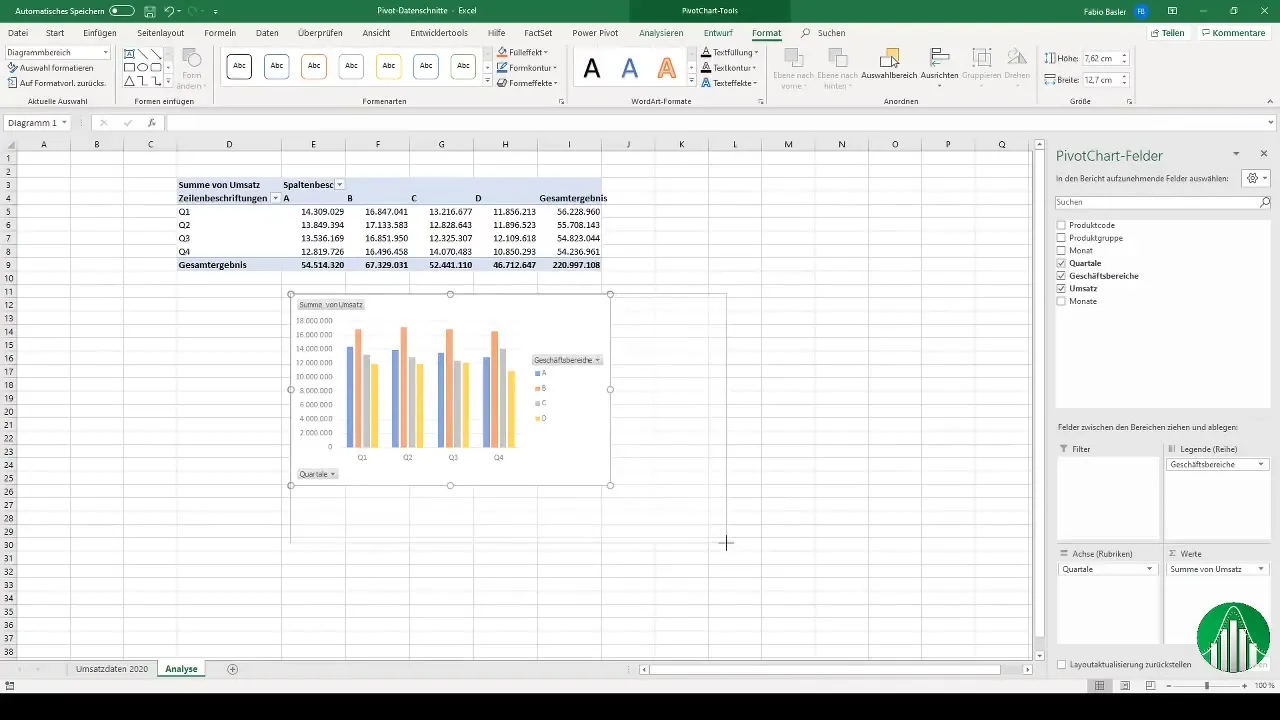Open Summe von Umsatz dropdown in Werte area

click(1261, 569)
